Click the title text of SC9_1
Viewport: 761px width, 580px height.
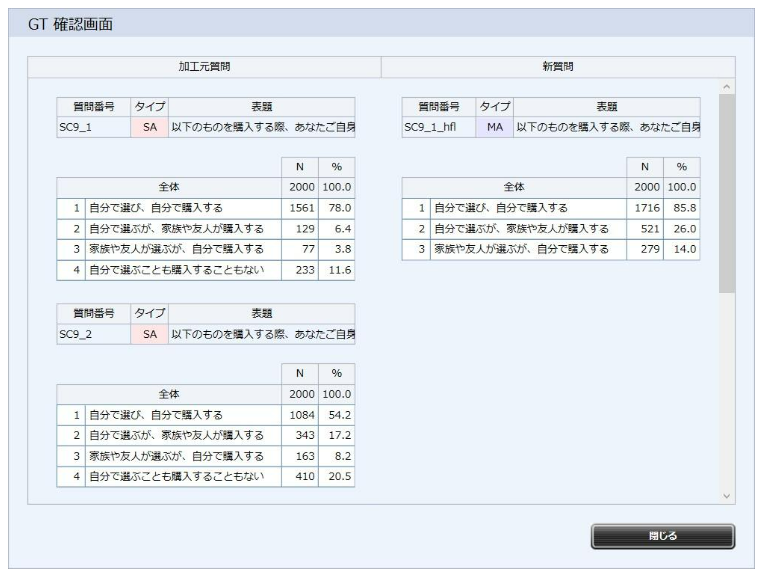[x=262, y=127]
